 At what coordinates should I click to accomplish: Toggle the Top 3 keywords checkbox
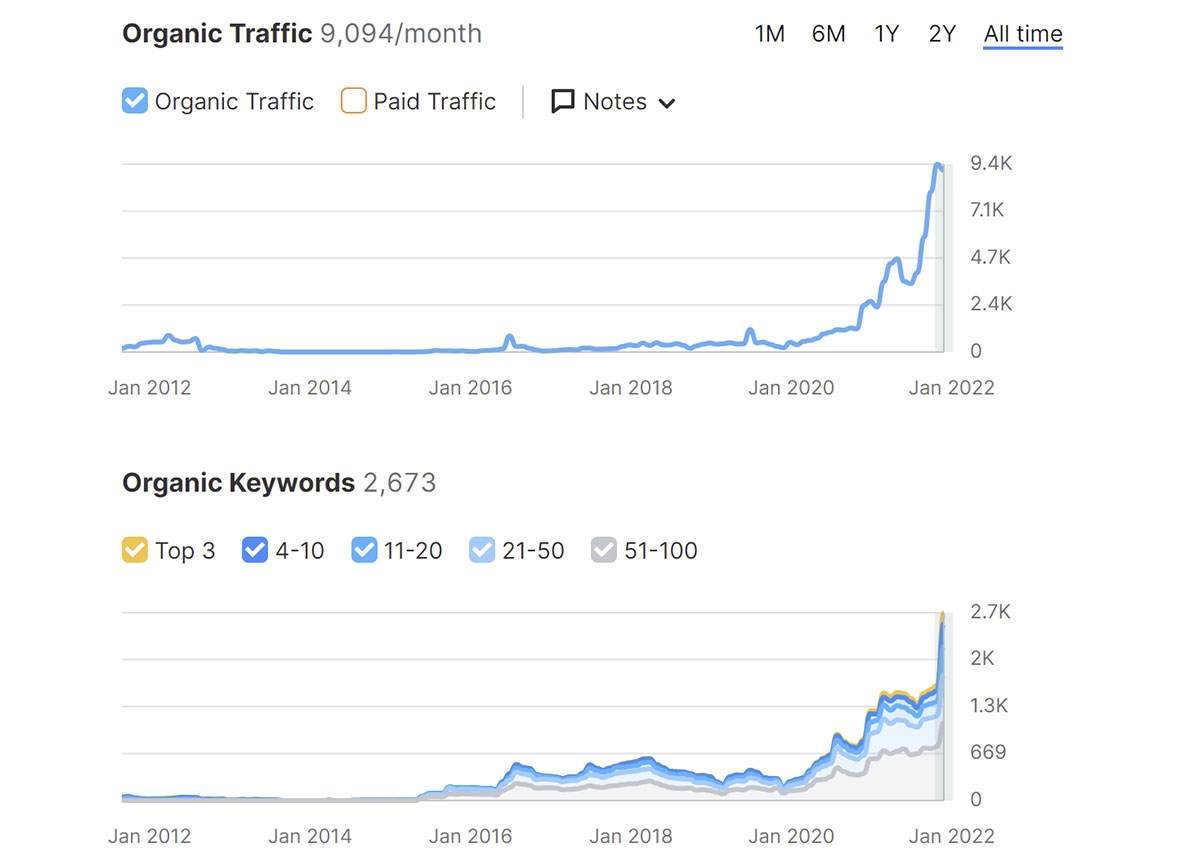(x=135, y=550)
